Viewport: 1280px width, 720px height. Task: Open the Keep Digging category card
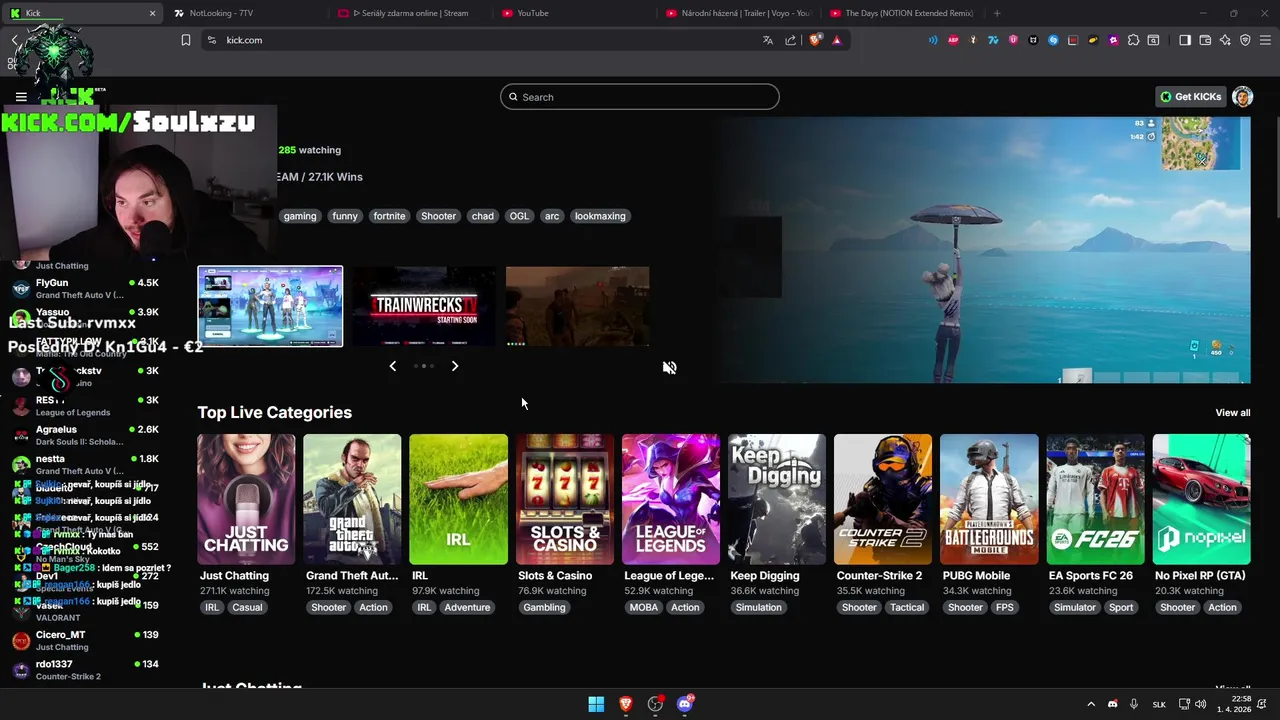coord(777,499)
